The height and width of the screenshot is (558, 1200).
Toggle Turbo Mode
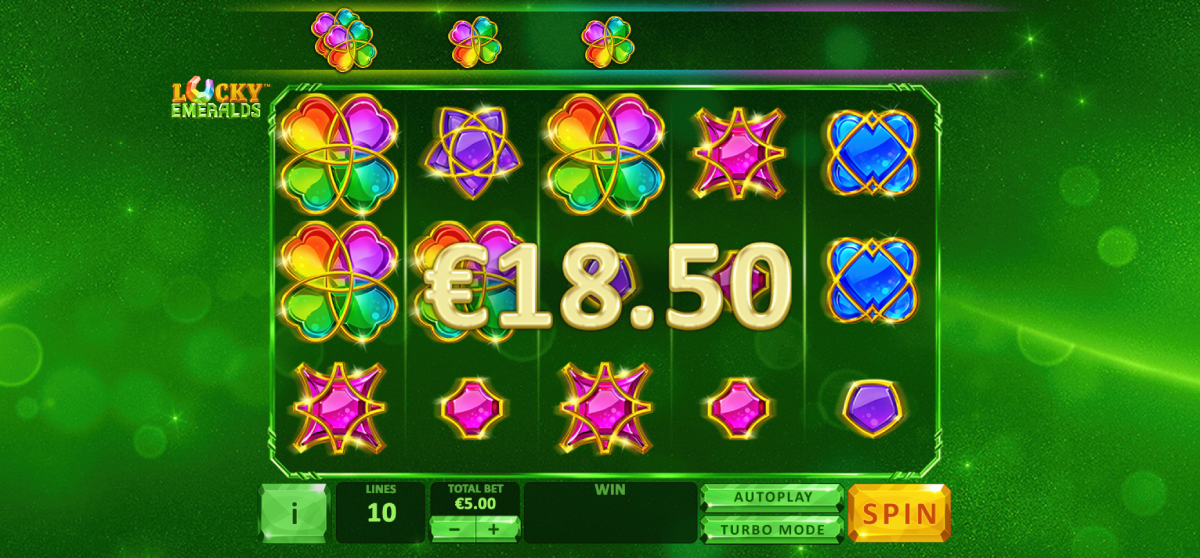tap(772, 529)
